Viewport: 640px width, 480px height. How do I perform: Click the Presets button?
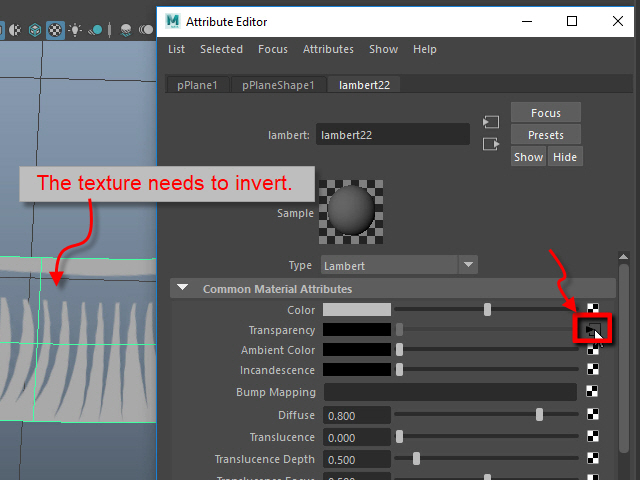[x=546, y=135]
